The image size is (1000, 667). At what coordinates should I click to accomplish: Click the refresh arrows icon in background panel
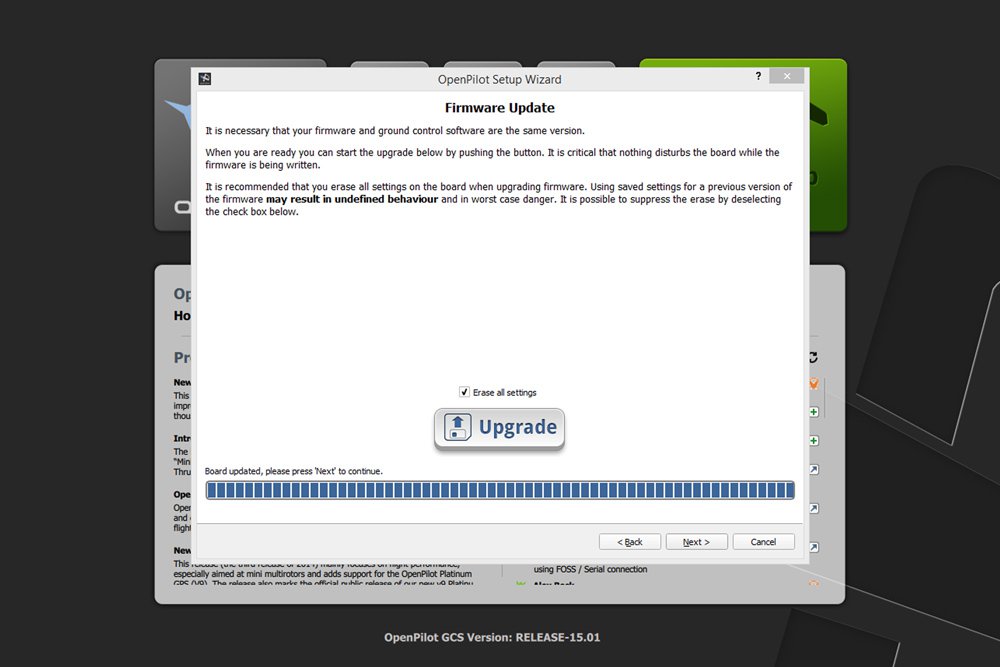[813, 357]
